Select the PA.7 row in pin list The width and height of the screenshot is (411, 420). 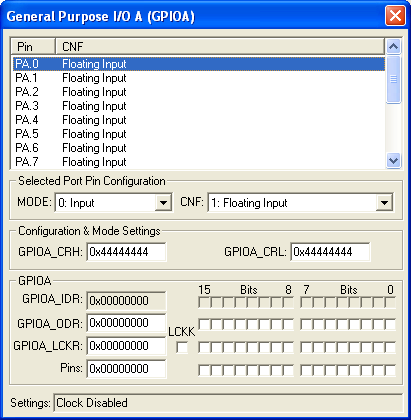point(199,162)
